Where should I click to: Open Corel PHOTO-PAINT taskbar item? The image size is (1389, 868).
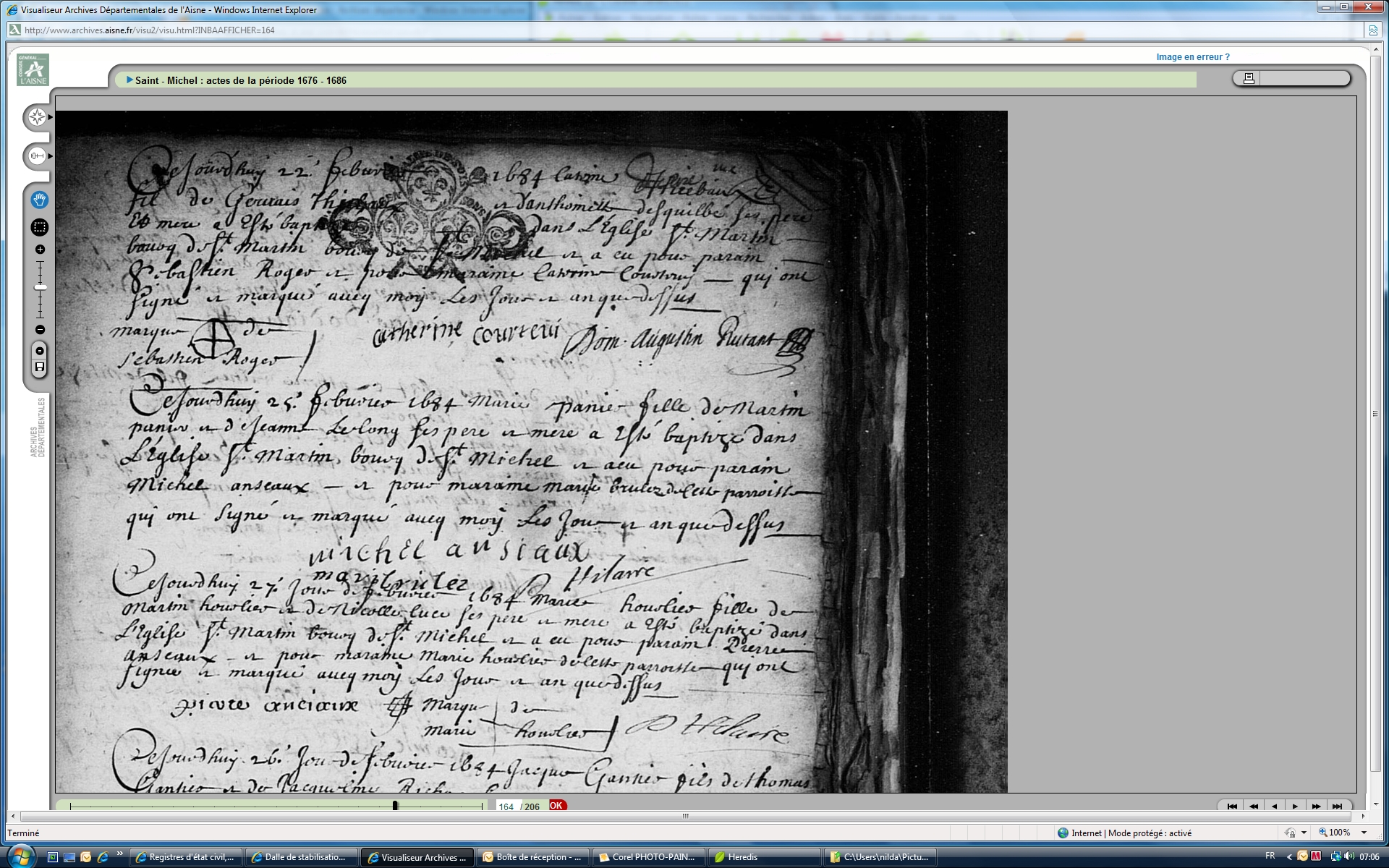coord(647,857)
